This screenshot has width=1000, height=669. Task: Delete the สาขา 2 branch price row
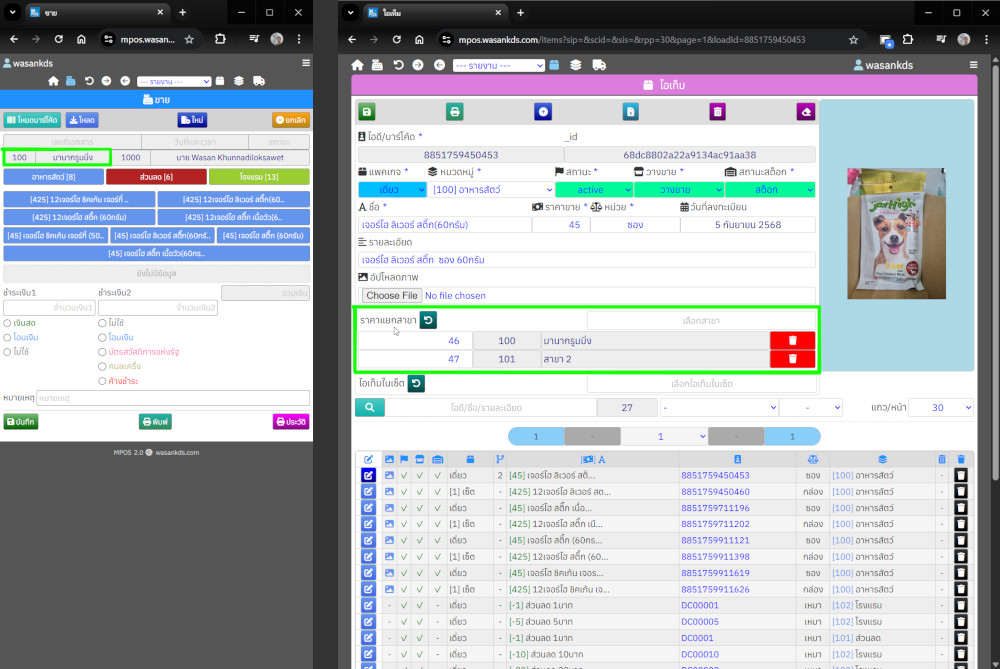tap(792, 359)
